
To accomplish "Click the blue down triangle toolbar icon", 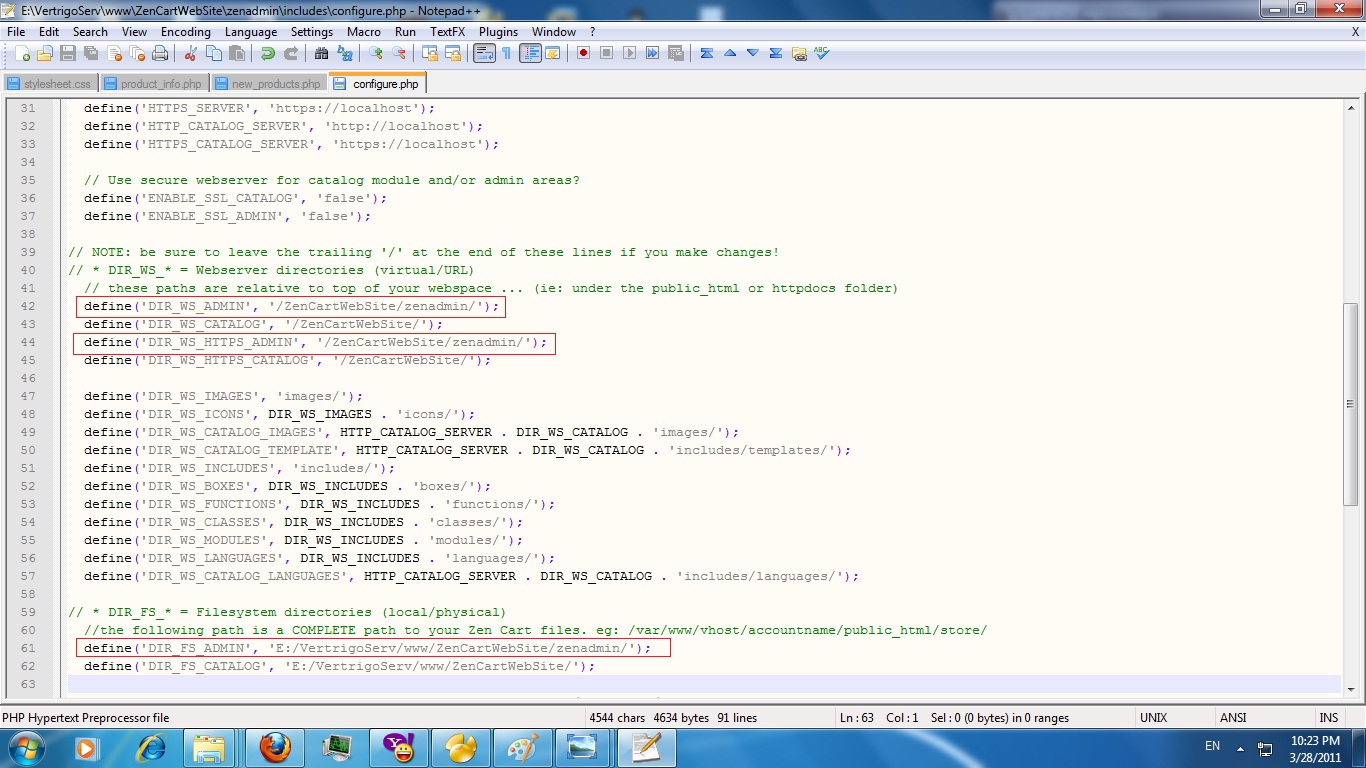I will [x=753, y=53].
